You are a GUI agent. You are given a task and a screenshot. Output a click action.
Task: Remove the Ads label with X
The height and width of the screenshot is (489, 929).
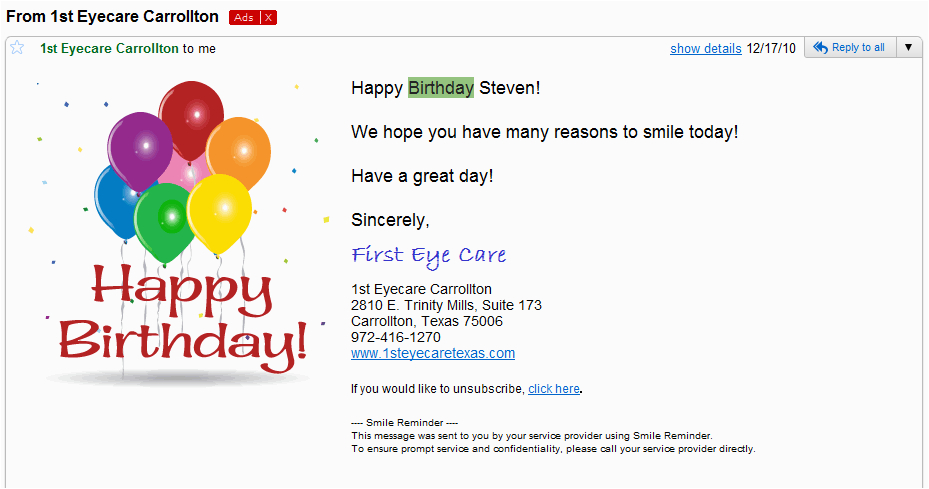[268, 18]
